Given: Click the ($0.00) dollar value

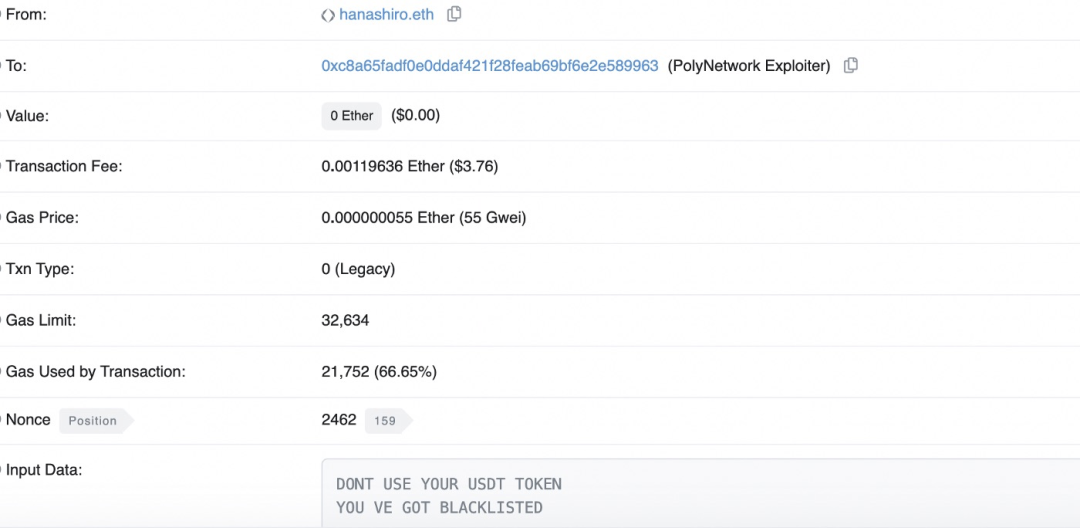Looking at the screenshot, I should (x=415, y=116).
